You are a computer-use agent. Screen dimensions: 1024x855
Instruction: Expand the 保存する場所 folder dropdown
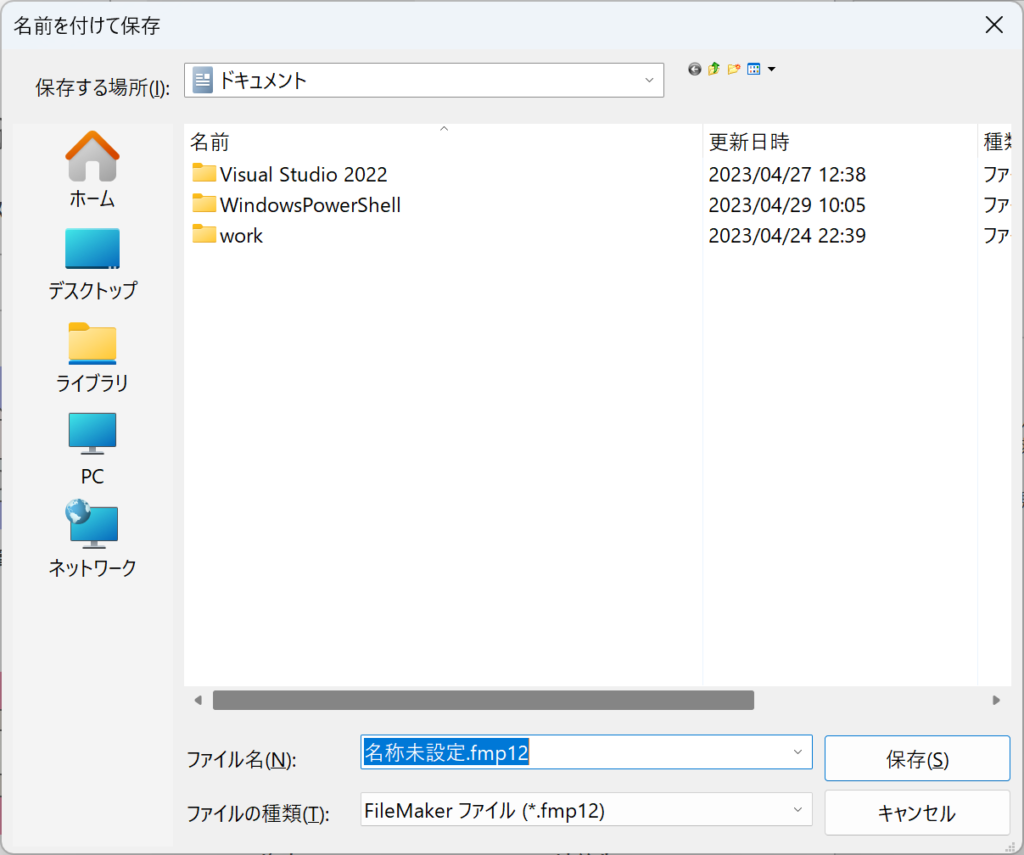(x=649, y=81)
